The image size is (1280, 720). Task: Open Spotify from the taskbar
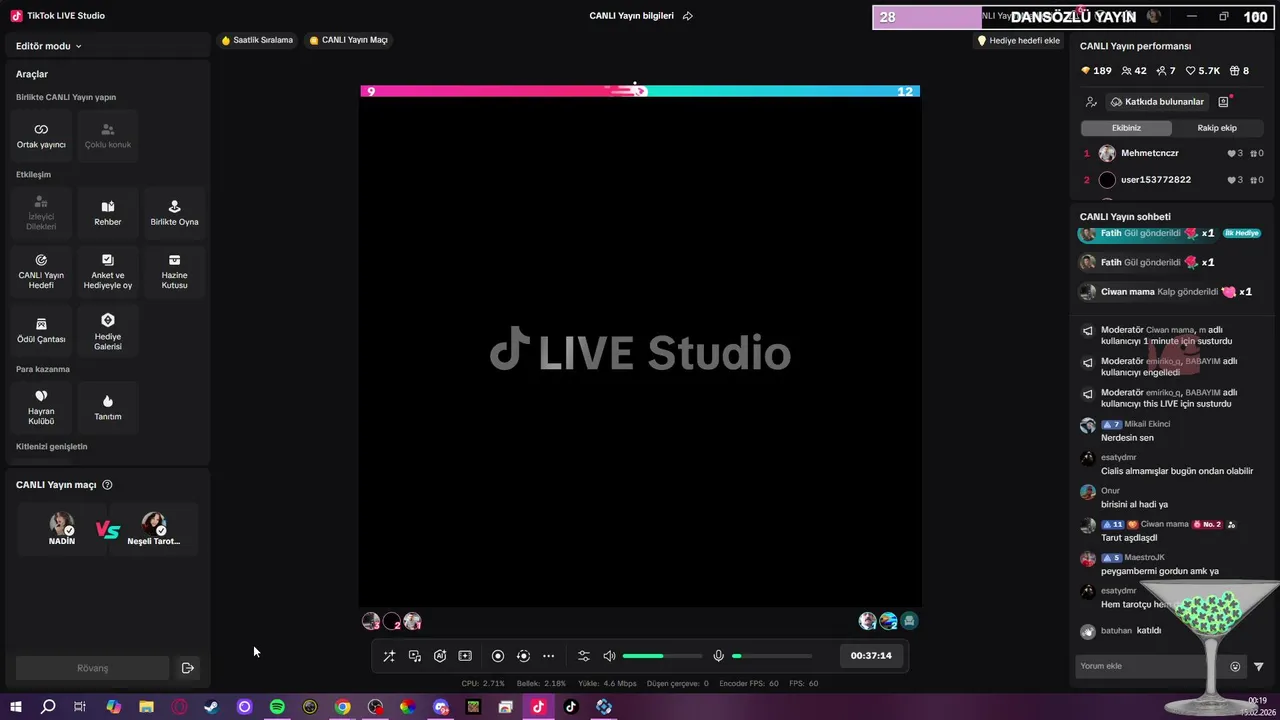pyautogui.click(x=277, y=707)
